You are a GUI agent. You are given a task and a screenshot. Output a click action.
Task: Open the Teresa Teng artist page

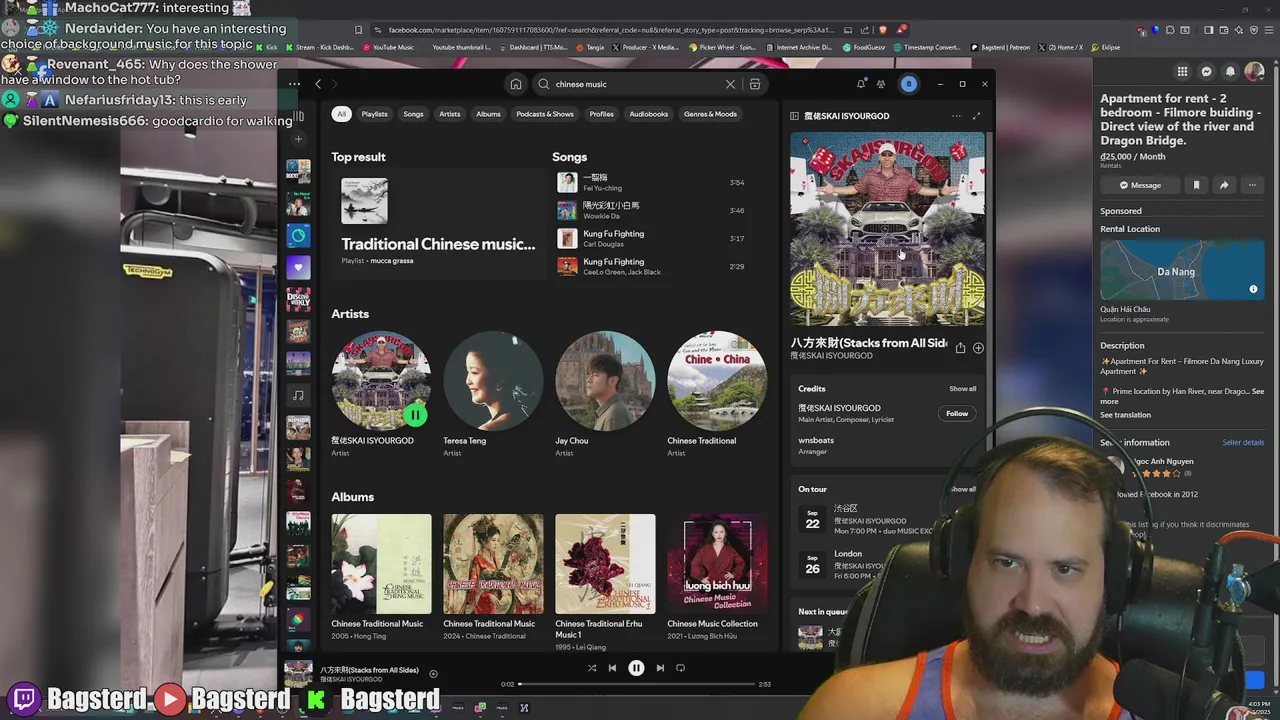pyautogui.click(x=493, y=394)
